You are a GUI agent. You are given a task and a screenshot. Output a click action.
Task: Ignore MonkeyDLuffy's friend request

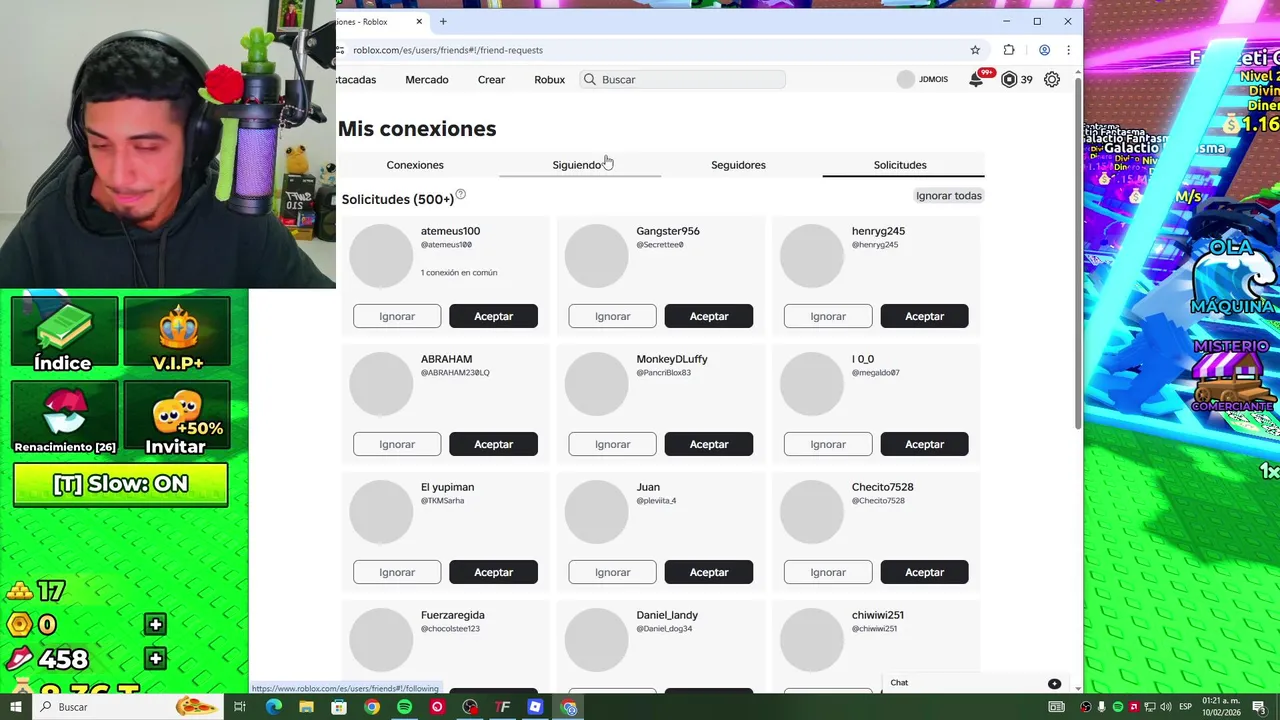(x=613, y=444)
